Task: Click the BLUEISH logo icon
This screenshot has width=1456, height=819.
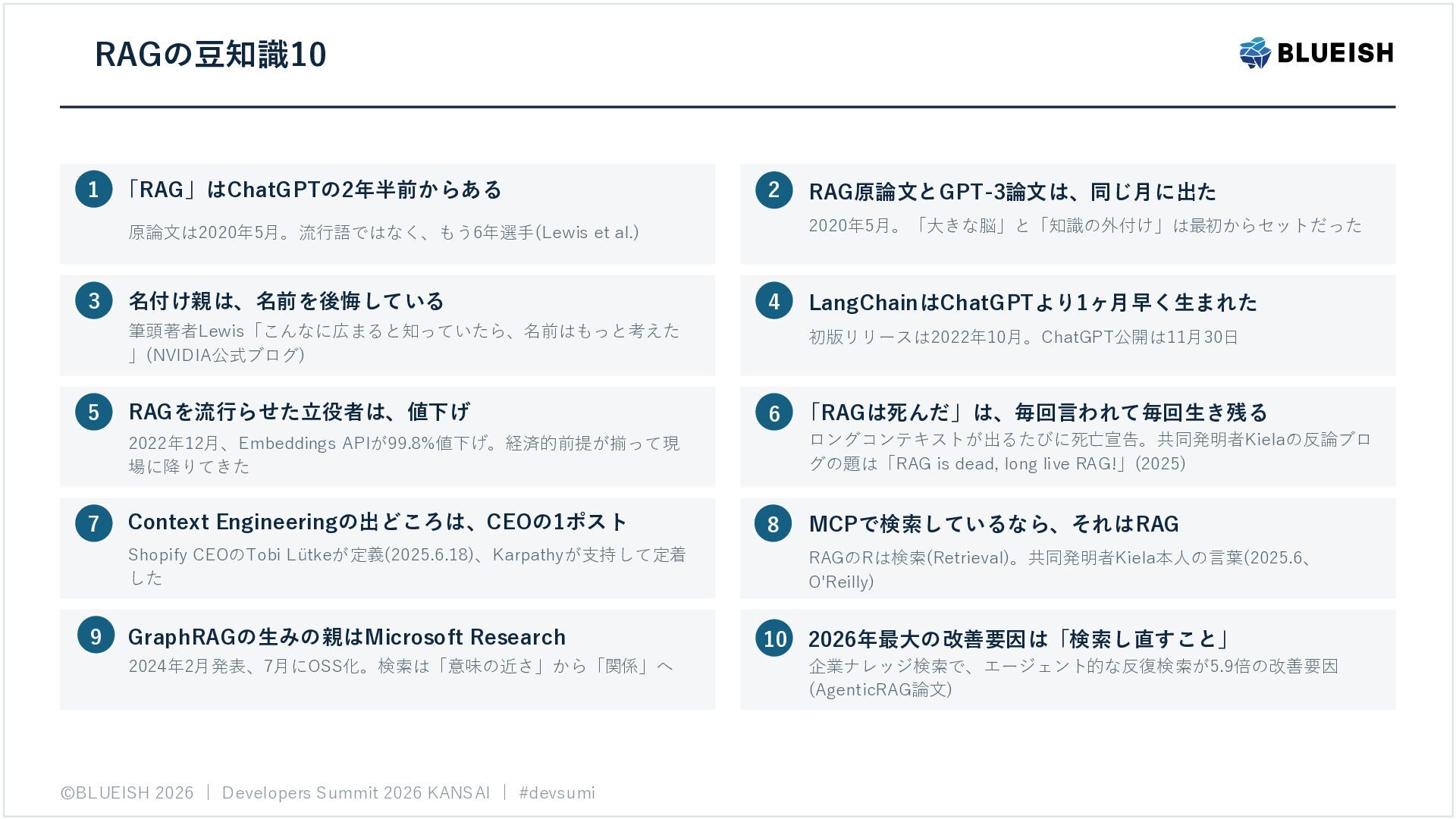Action: tap(1254, 53)
